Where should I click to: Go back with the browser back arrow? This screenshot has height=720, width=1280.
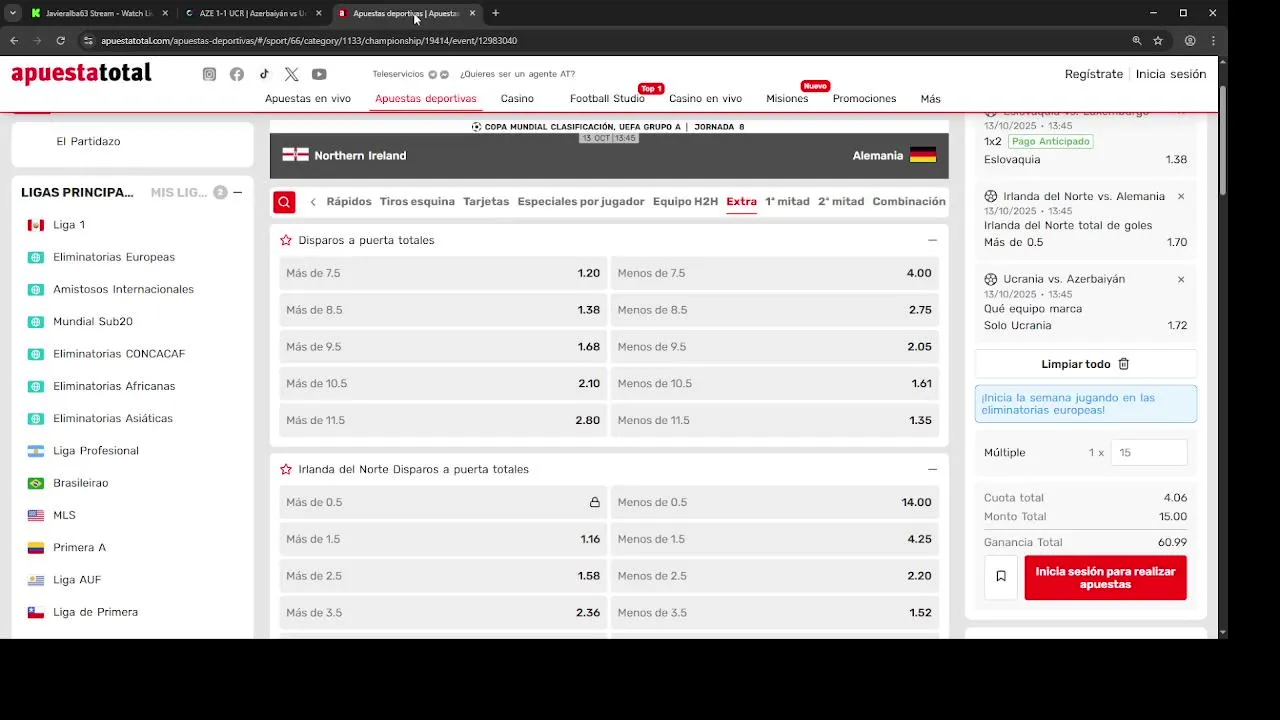(14, 41)
